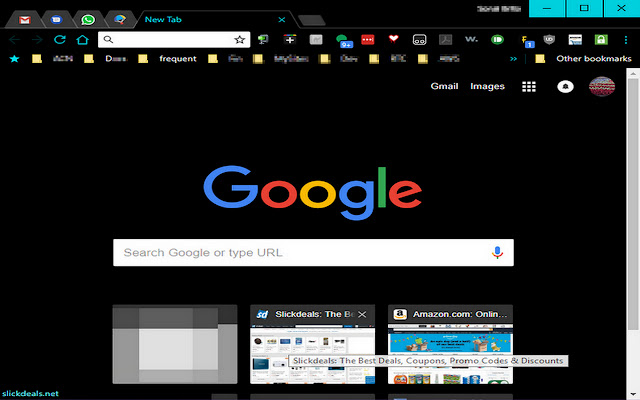Open the Images link
This screenshot has height=400, width=640.
click(x=487, y=86)
